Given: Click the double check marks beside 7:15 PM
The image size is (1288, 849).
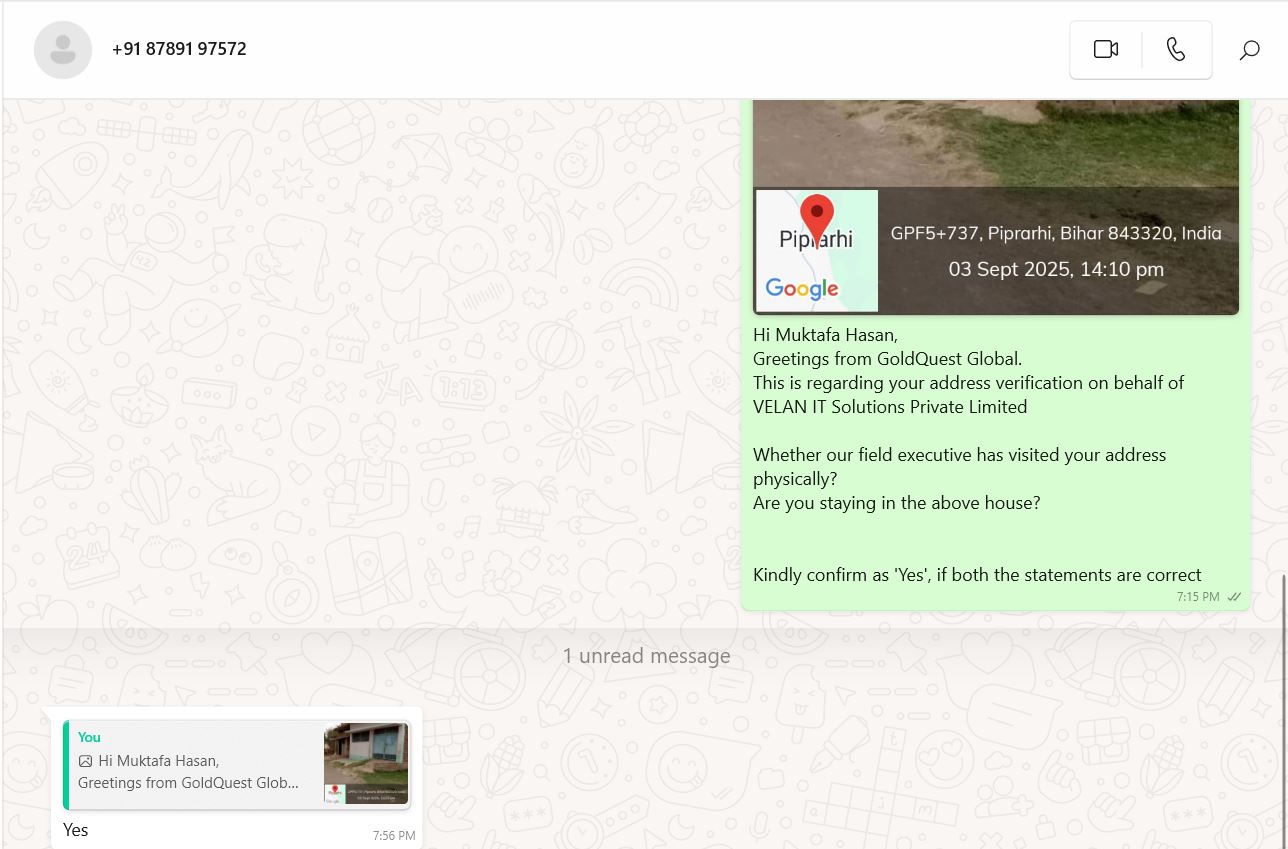Looking at the screenshot, I should (1235, 597).
